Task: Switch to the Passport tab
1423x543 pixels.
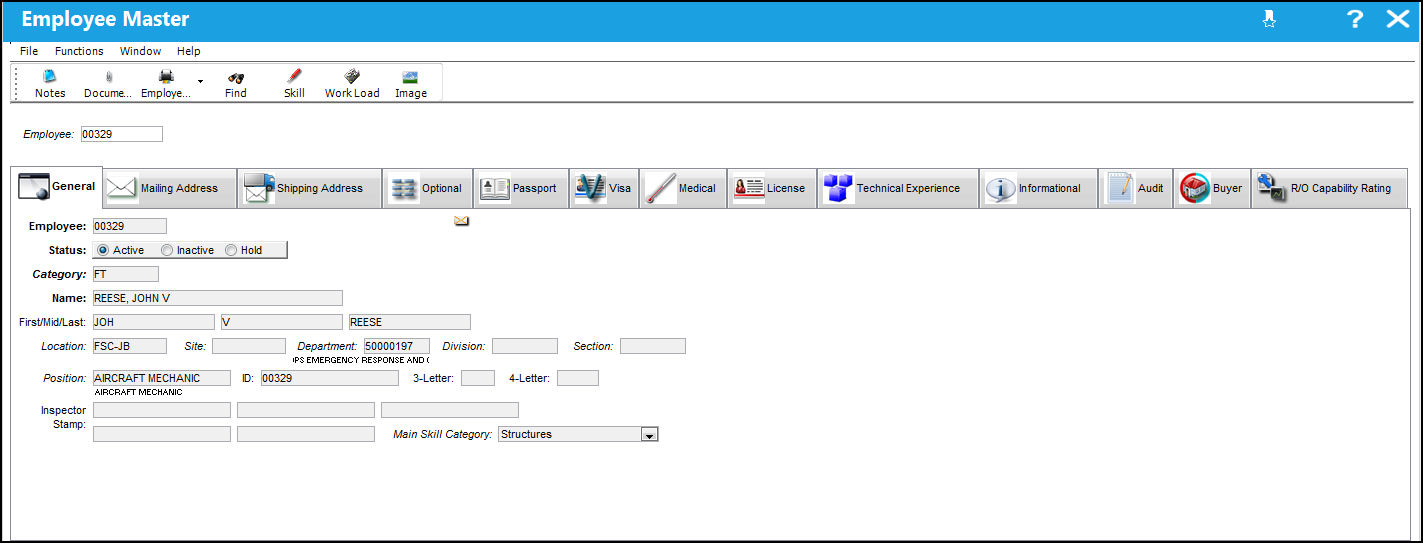Action: [x=519, y=188]
